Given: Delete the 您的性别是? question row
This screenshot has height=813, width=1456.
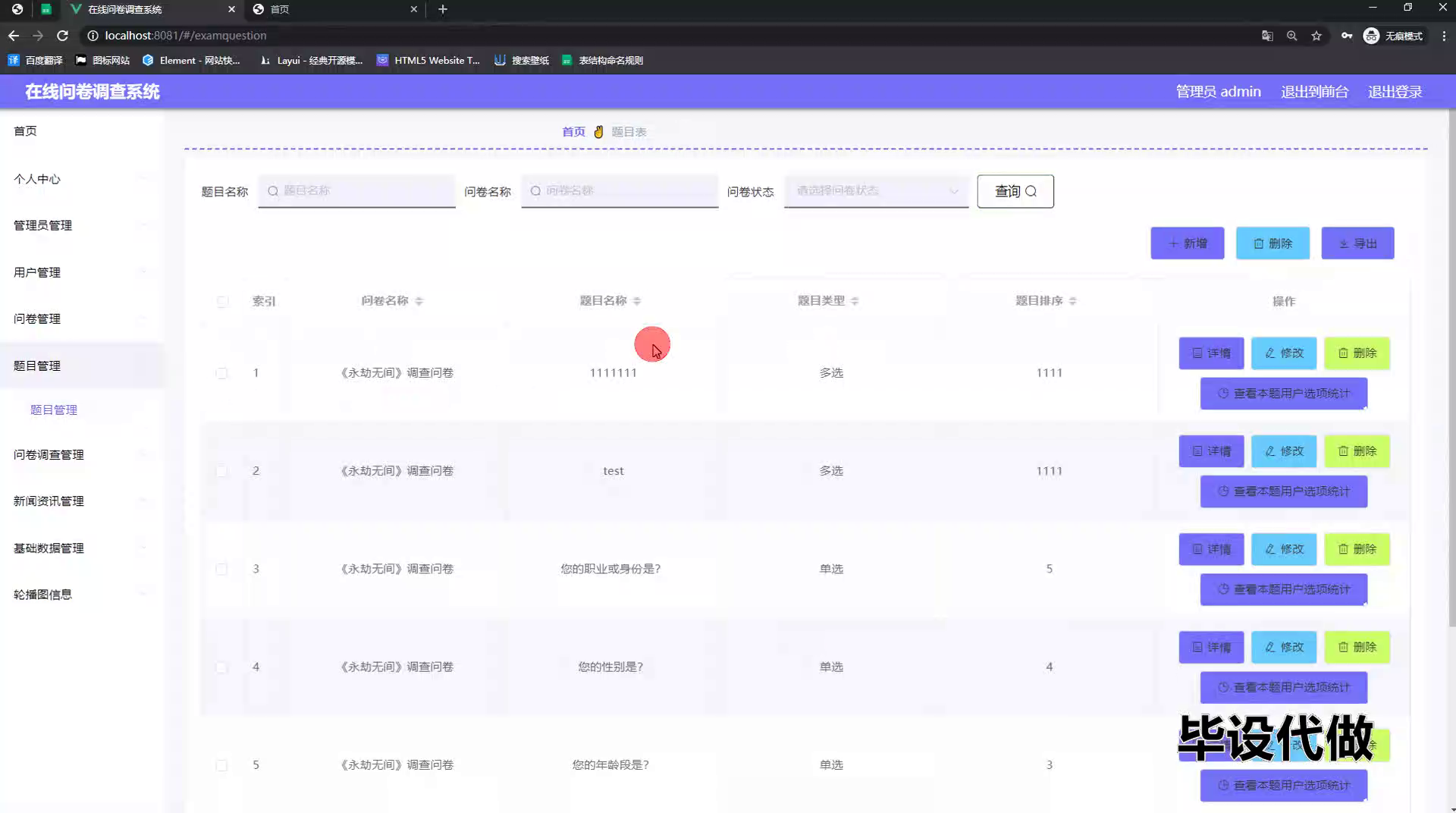Looking at the screenshot, I should 1357,647.
